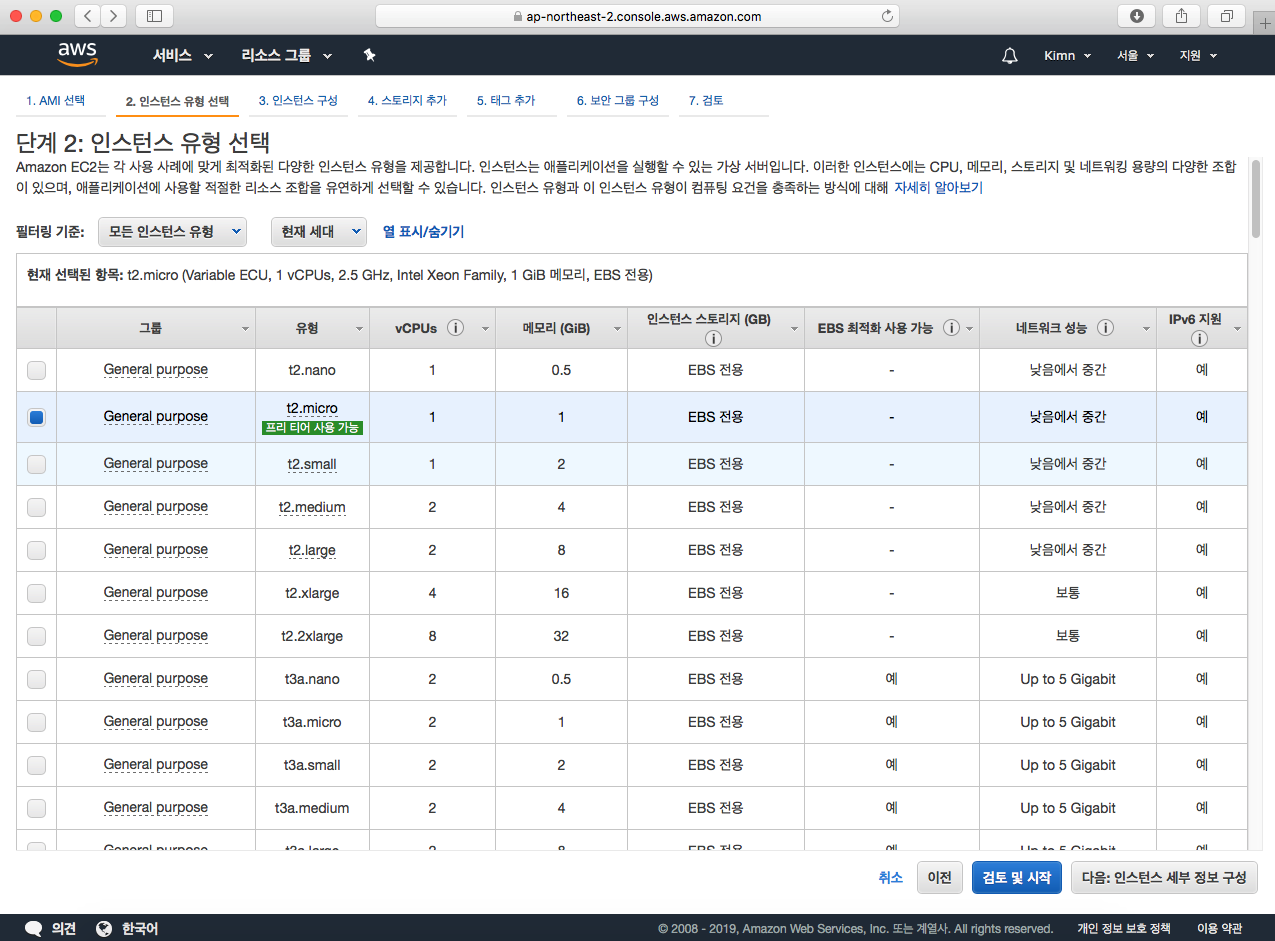Open the Kimn account dropdown
The width and height of the screenshot is (1275, 941).
[x=1067, y=55]
